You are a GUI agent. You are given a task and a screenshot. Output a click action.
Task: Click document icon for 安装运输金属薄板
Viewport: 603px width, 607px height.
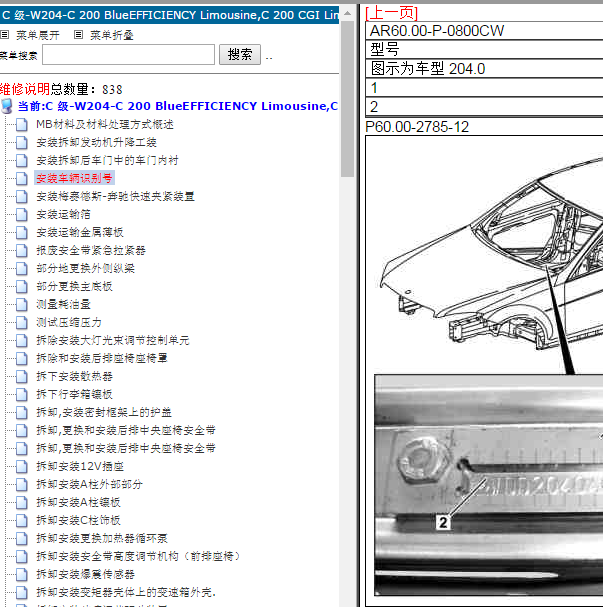(x=22, y=233)
